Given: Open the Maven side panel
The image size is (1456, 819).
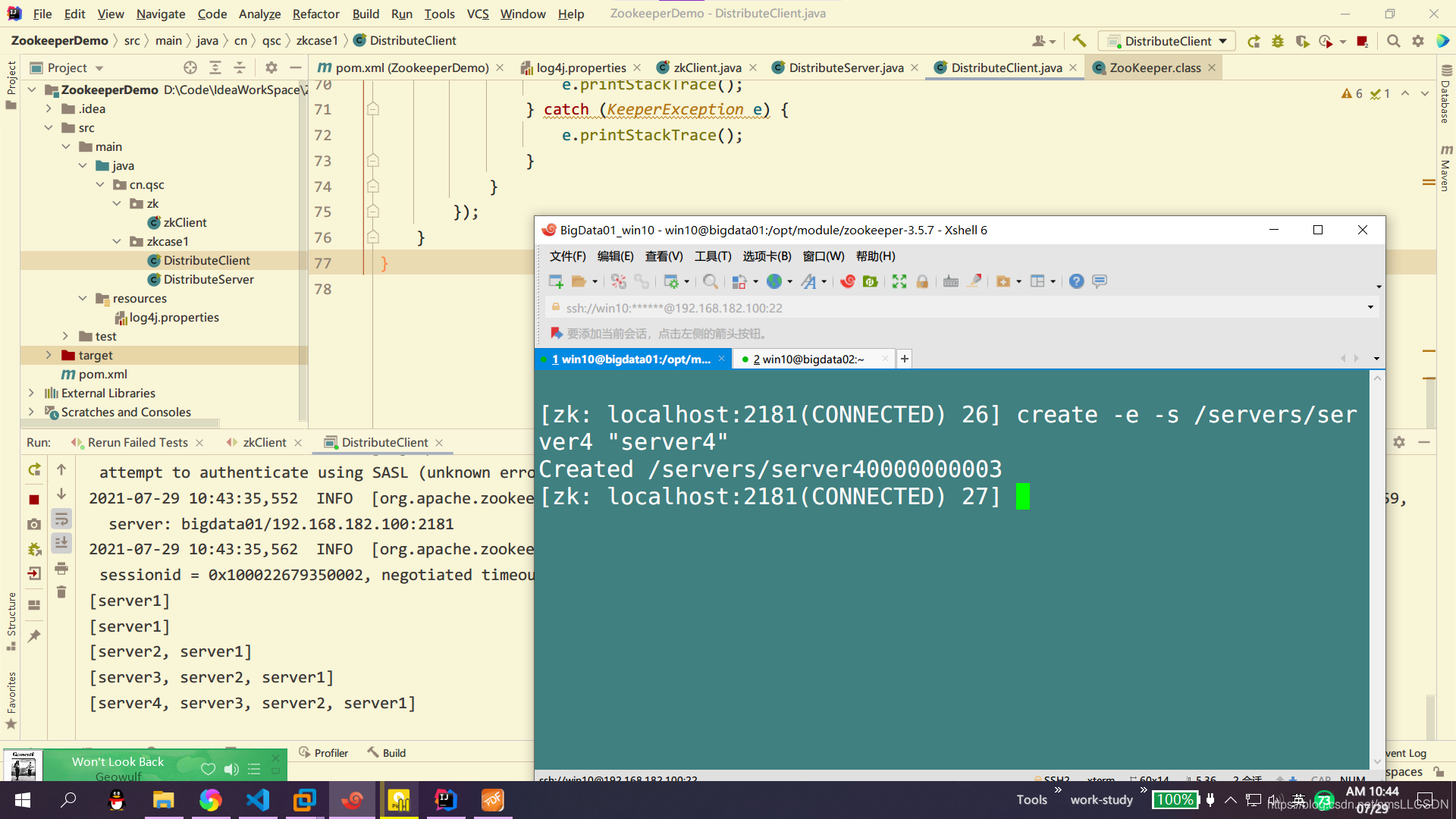Looking at the screenshot, I should tap(1445, 168).
